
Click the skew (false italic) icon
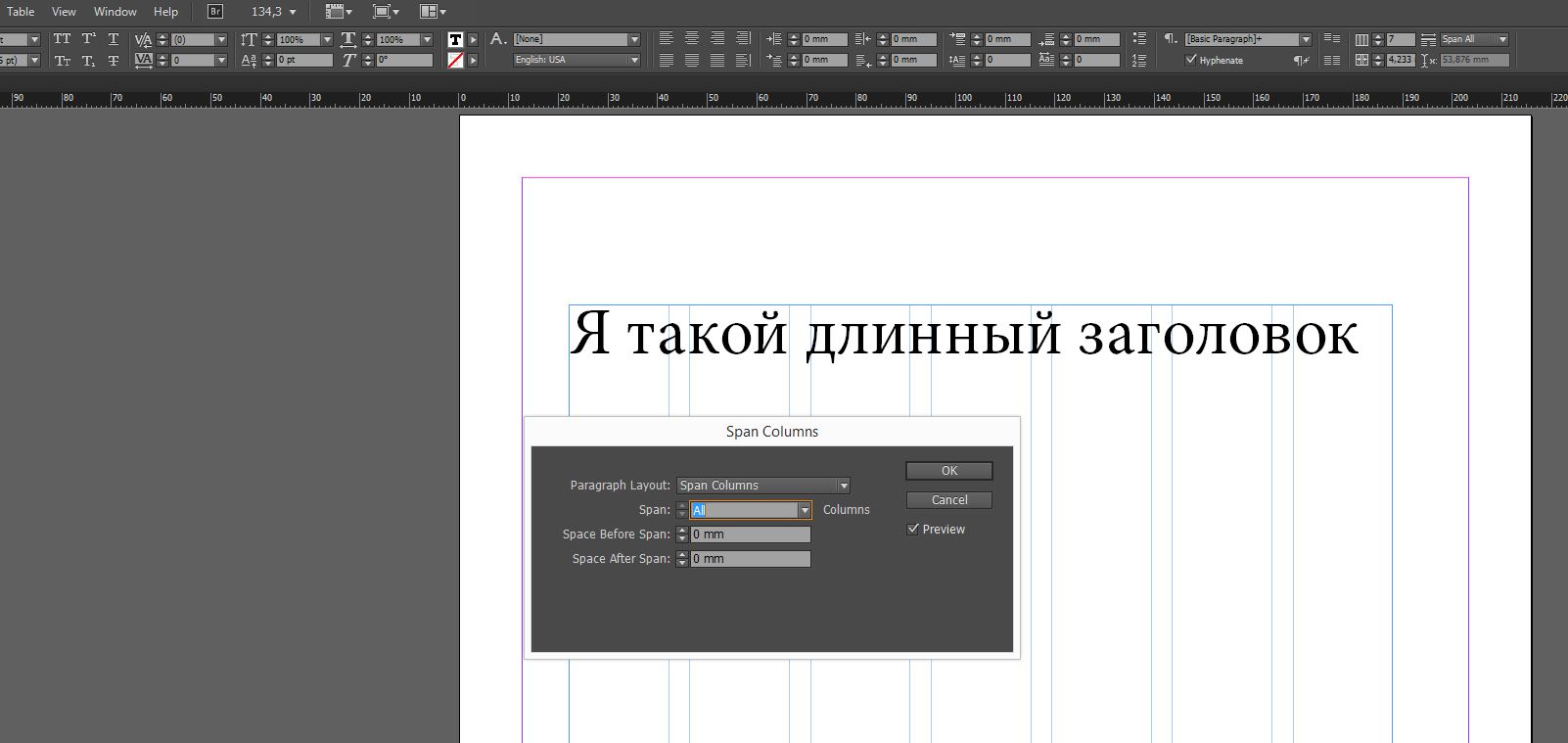coord(348,61)
